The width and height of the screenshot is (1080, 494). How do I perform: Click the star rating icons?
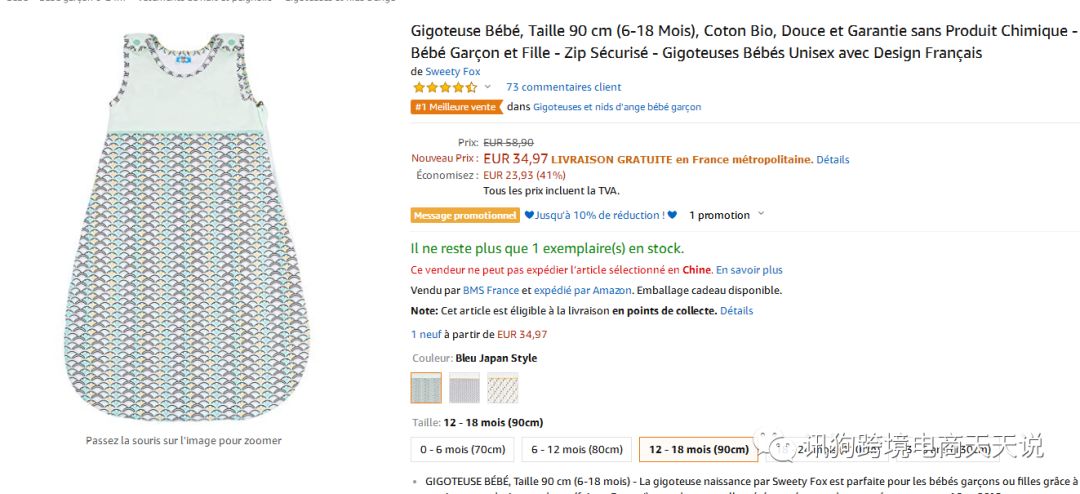(445, 88)
